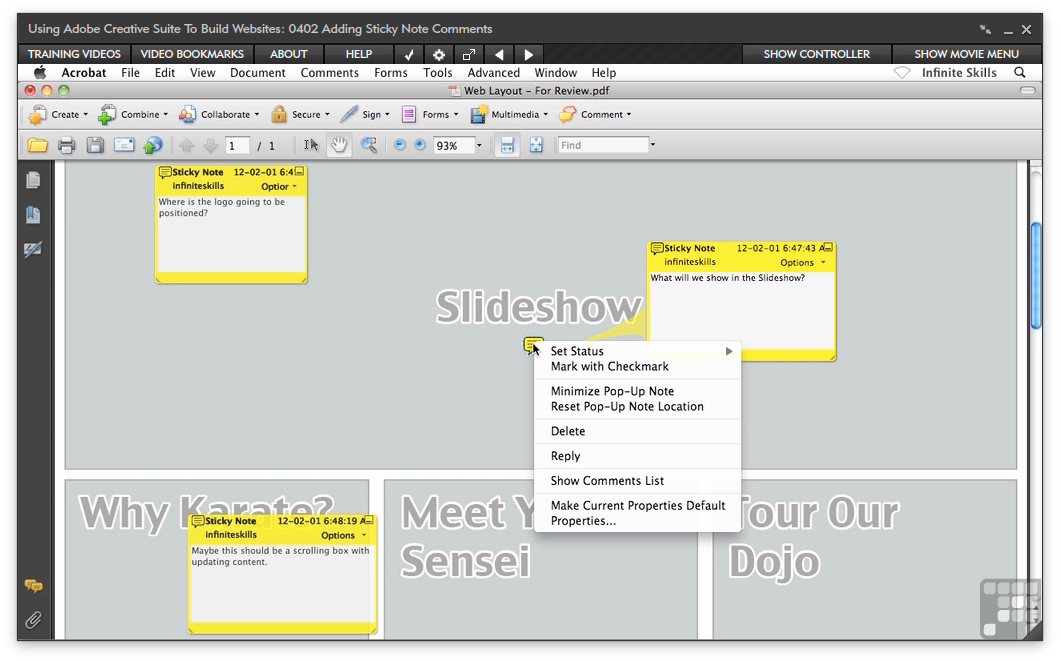The image size is (1060, 662).
Task: Choose Show Comments List
Action: pos(637,481)
